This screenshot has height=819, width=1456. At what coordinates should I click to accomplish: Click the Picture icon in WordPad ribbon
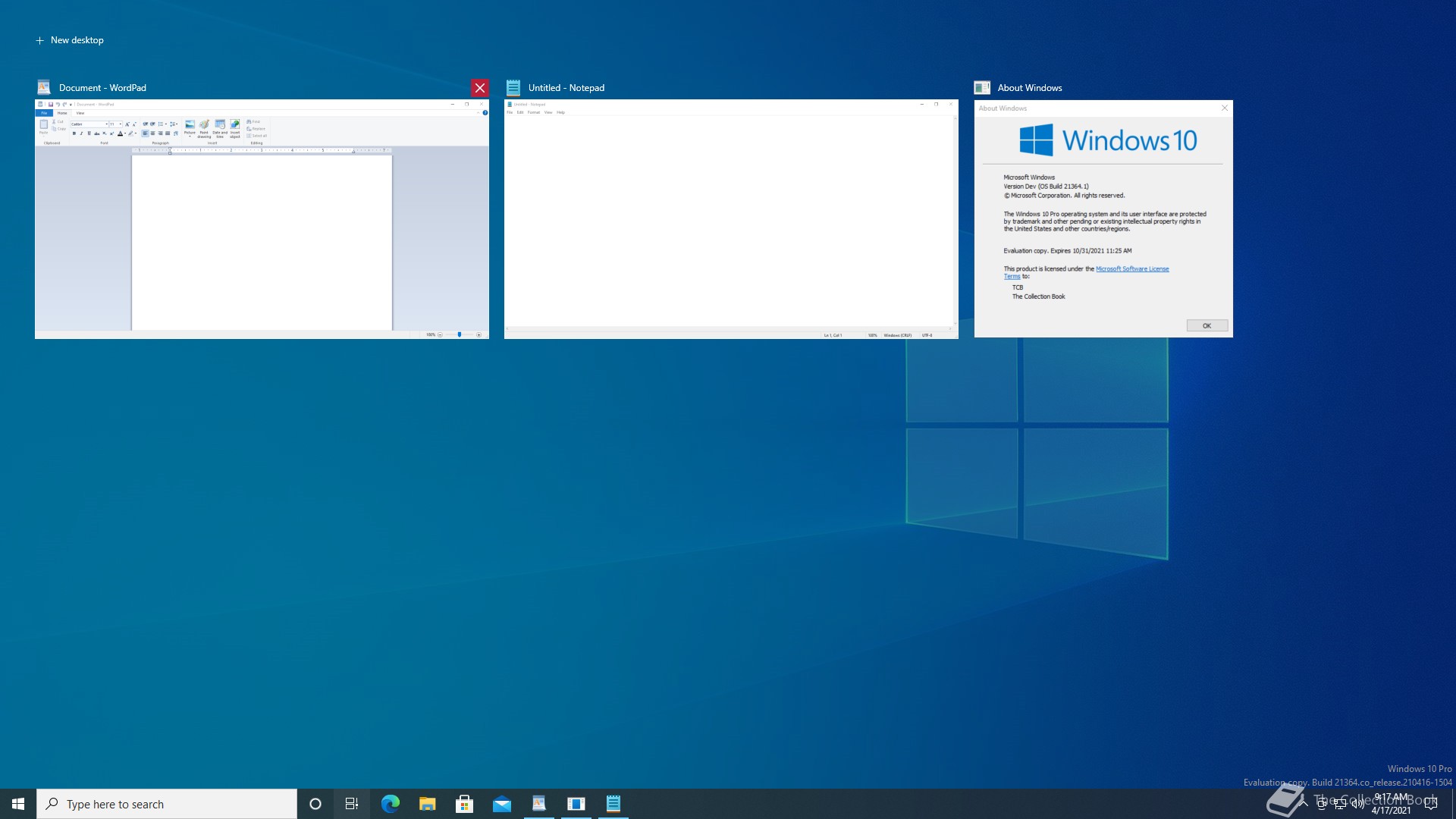point(190,124)
